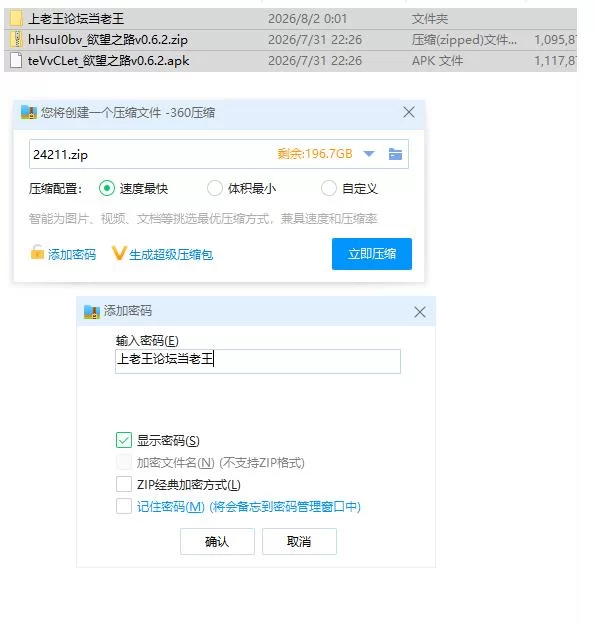This screenshot has height=624, width=596.
Task: Select folder name 上老王论坛当老王 in list
Action: click(x=76, y=19)
